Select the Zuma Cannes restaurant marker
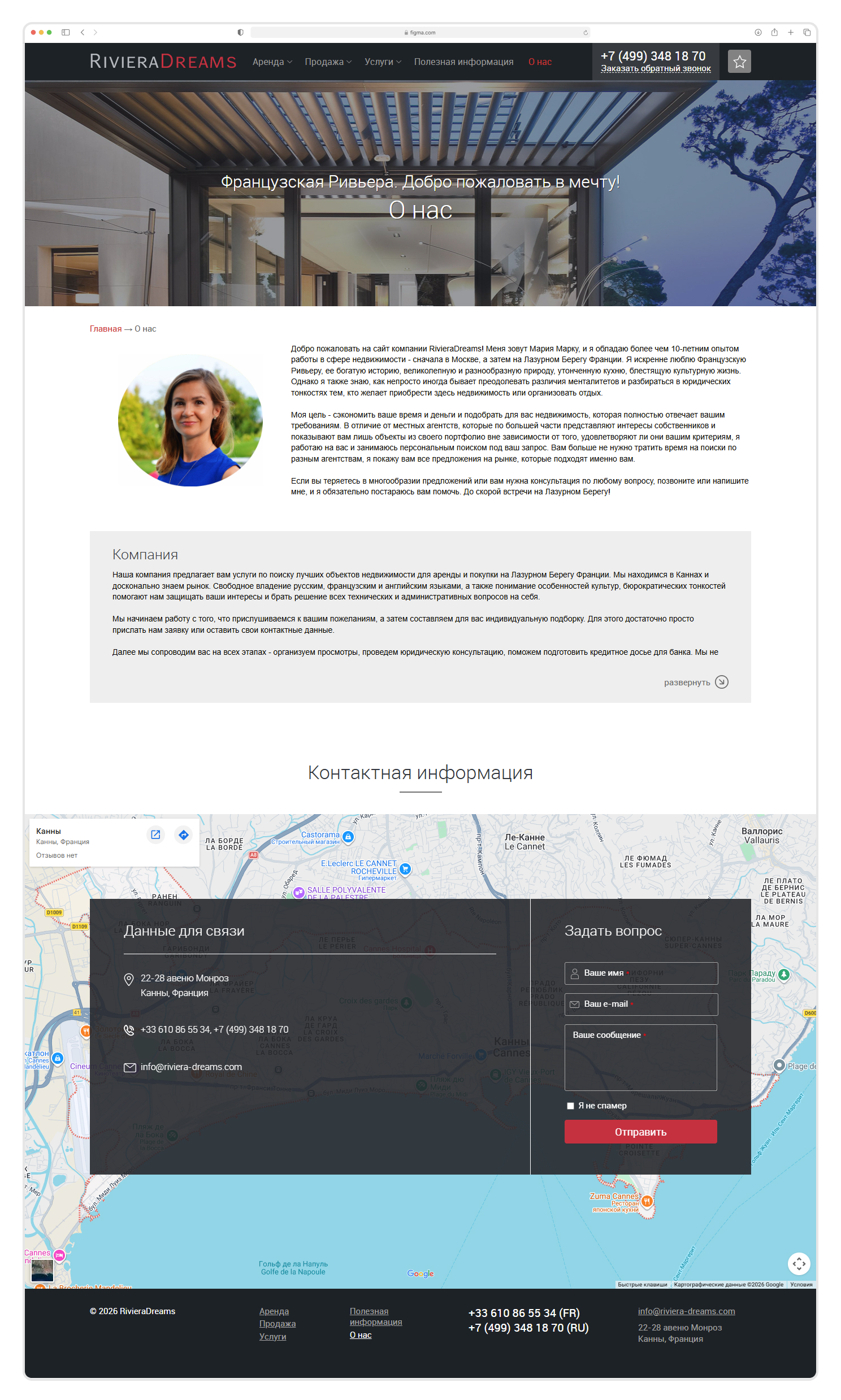 pyautogui.click(x=647, y=1201)
